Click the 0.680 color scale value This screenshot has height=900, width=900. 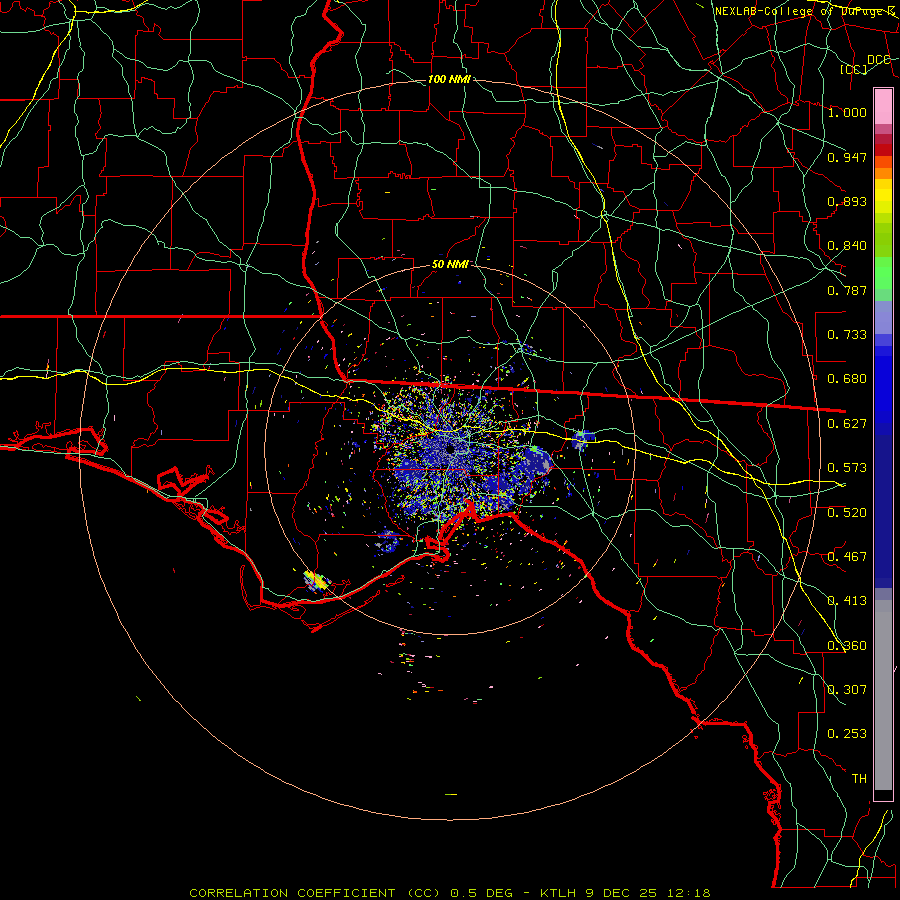[847, 379]
